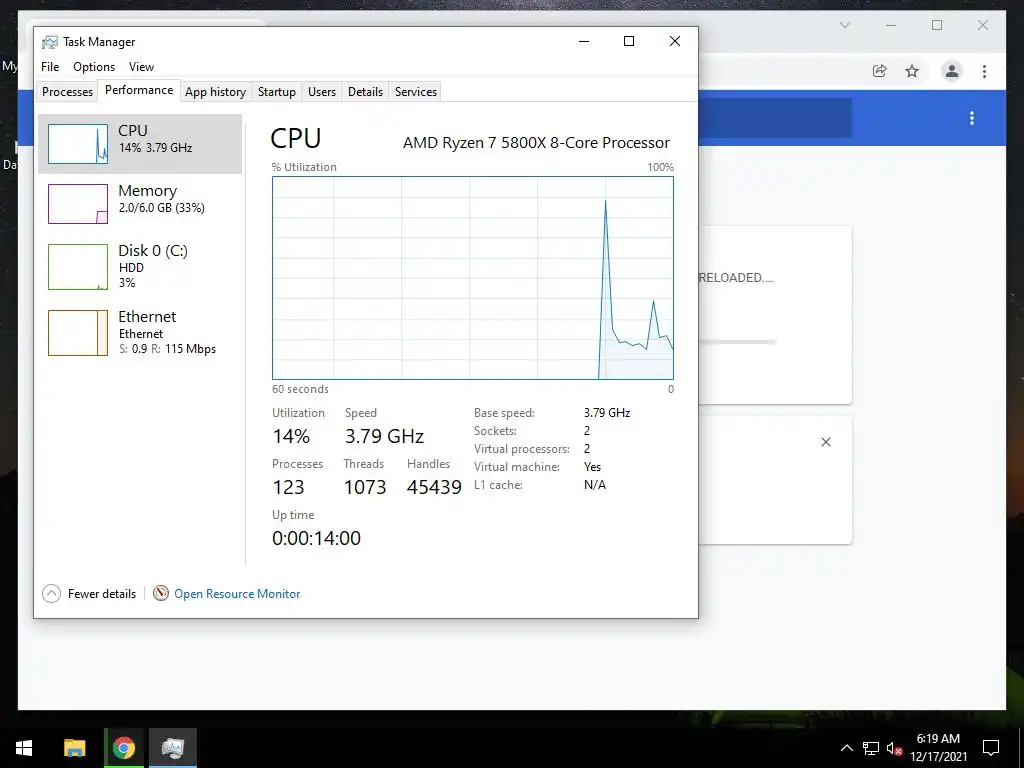
Task: Click the AMD Ryzen 7 5800X processor name
Action: (536, 142)
